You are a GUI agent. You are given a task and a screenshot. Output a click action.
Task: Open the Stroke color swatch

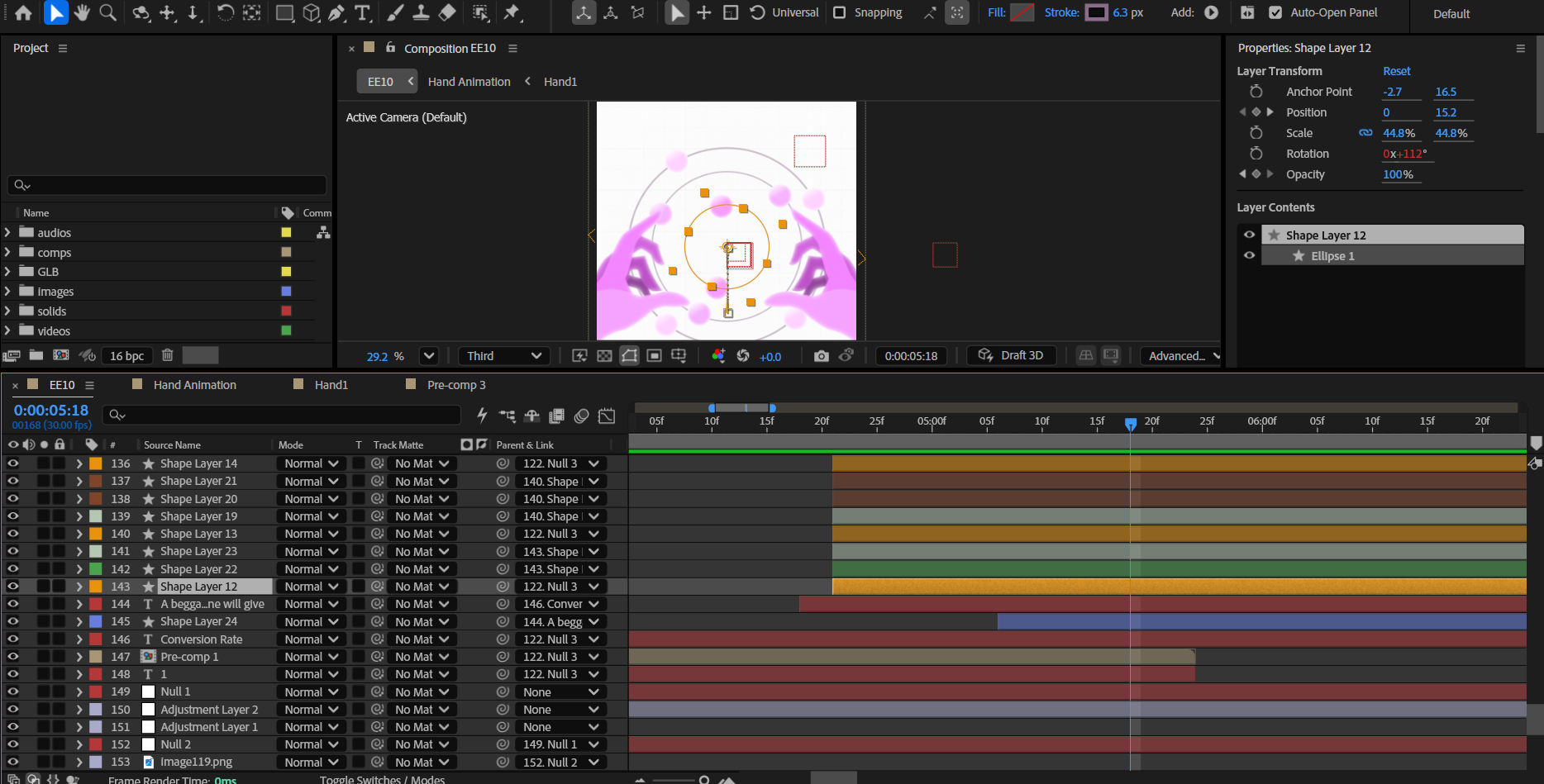pyautogui.click(x=1096, y=12)
